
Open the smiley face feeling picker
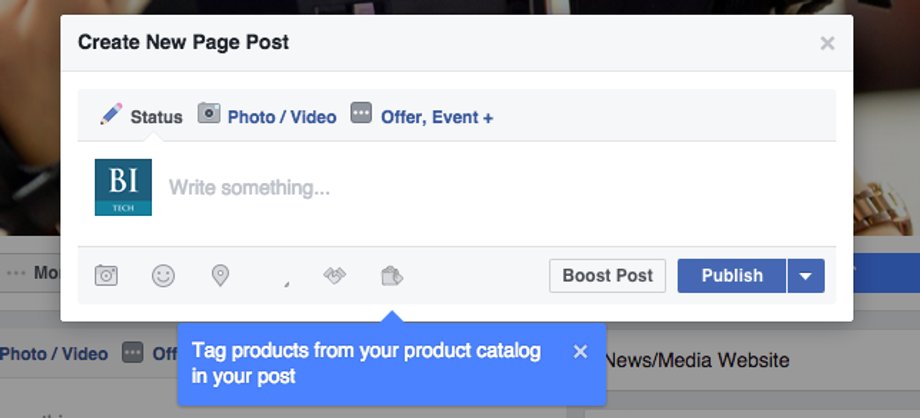(x=163, y=275)
